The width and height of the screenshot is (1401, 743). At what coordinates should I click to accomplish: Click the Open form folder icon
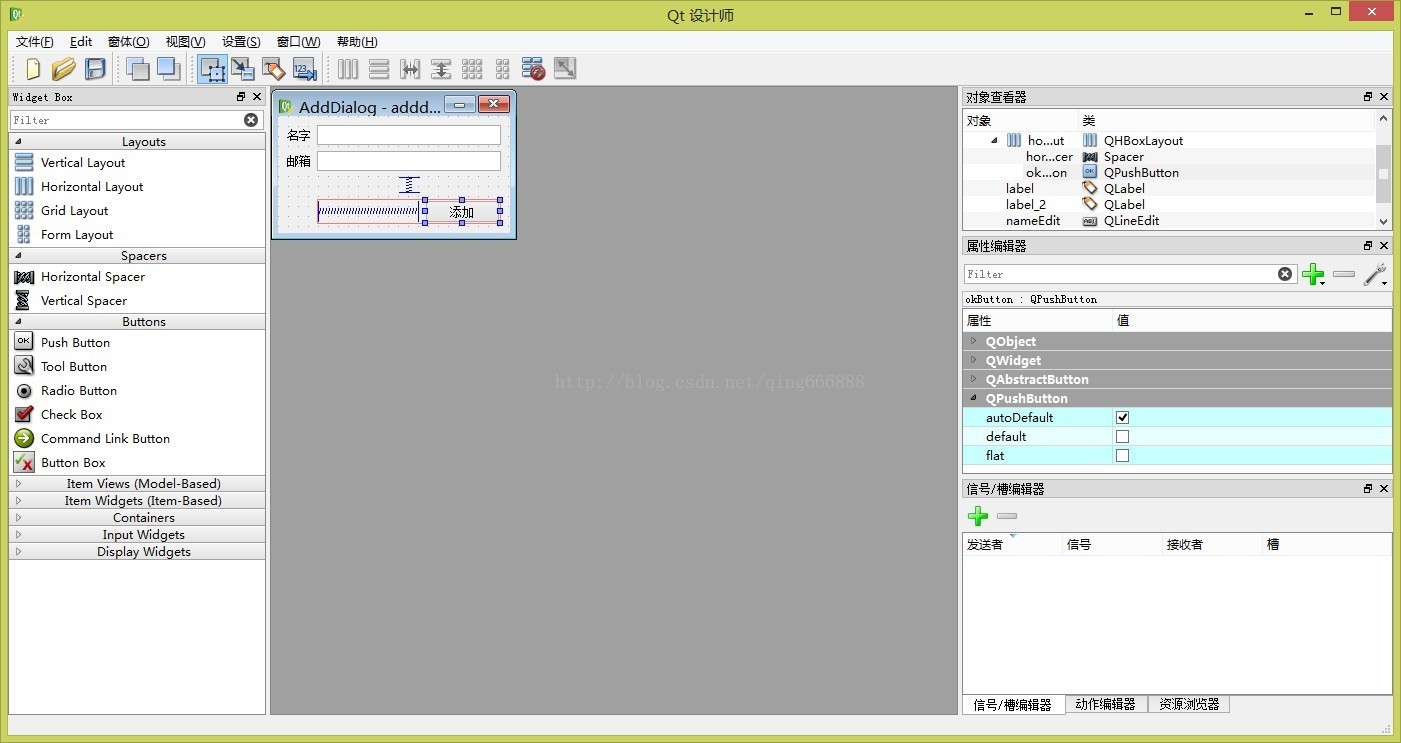coord(64,69)
